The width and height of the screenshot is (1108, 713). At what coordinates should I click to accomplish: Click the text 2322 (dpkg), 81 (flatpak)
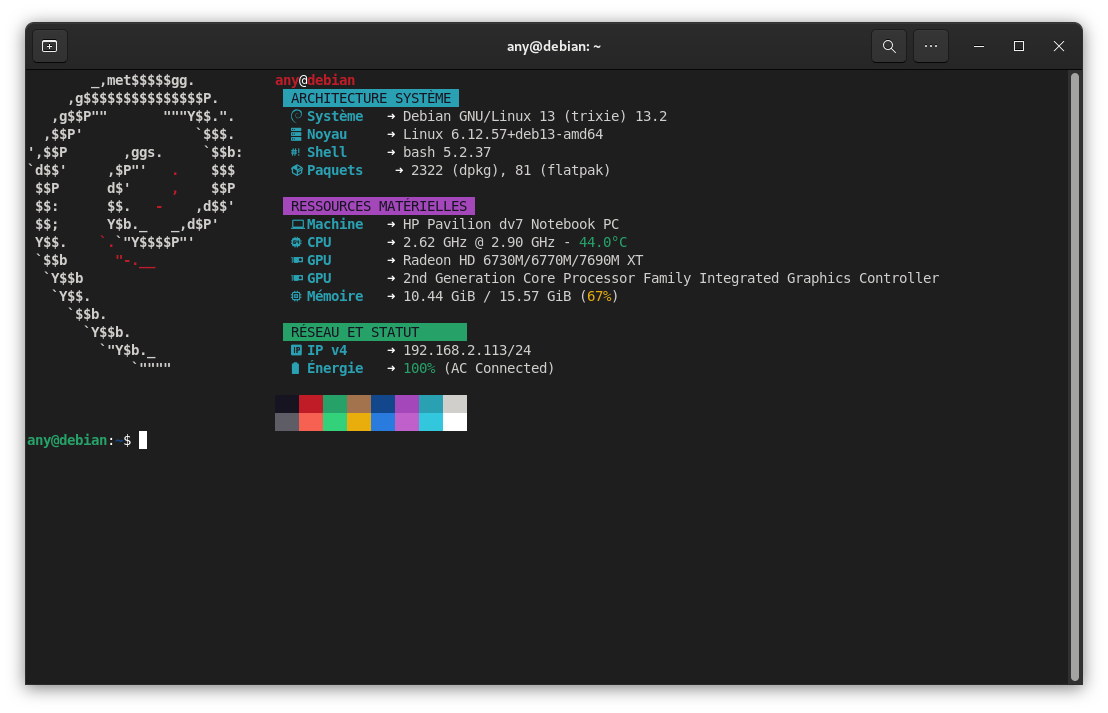pyautogui.click(x=511, y=170)
